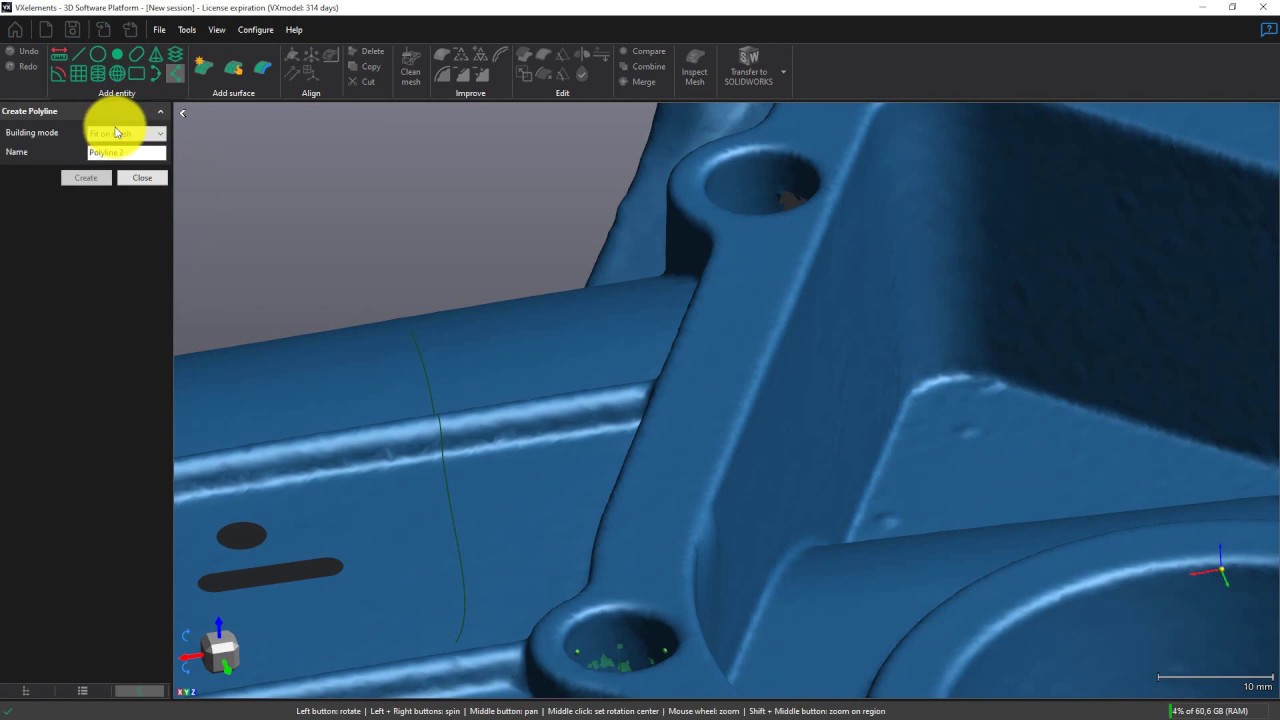Viewport: 1280px width, 720px height.
Task: Select the cone entity tool
Action: (x=156, y=54)
